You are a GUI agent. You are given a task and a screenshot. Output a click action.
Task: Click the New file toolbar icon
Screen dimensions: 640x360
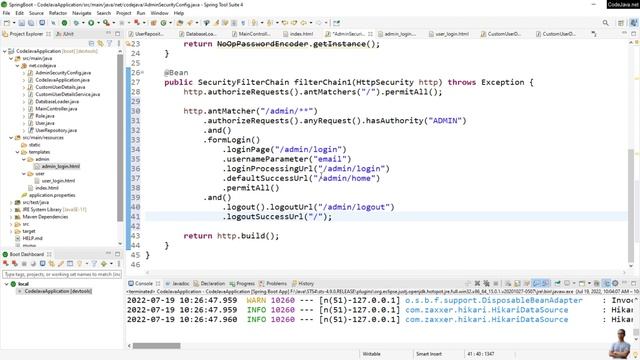7,23
